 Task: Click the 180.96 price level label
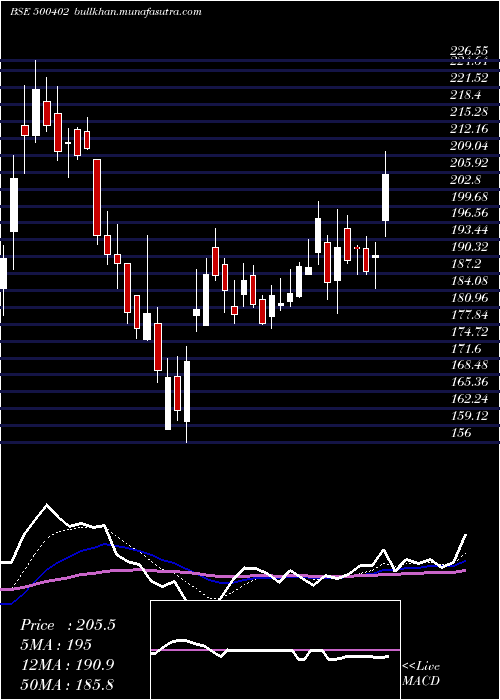click(469, 298)
